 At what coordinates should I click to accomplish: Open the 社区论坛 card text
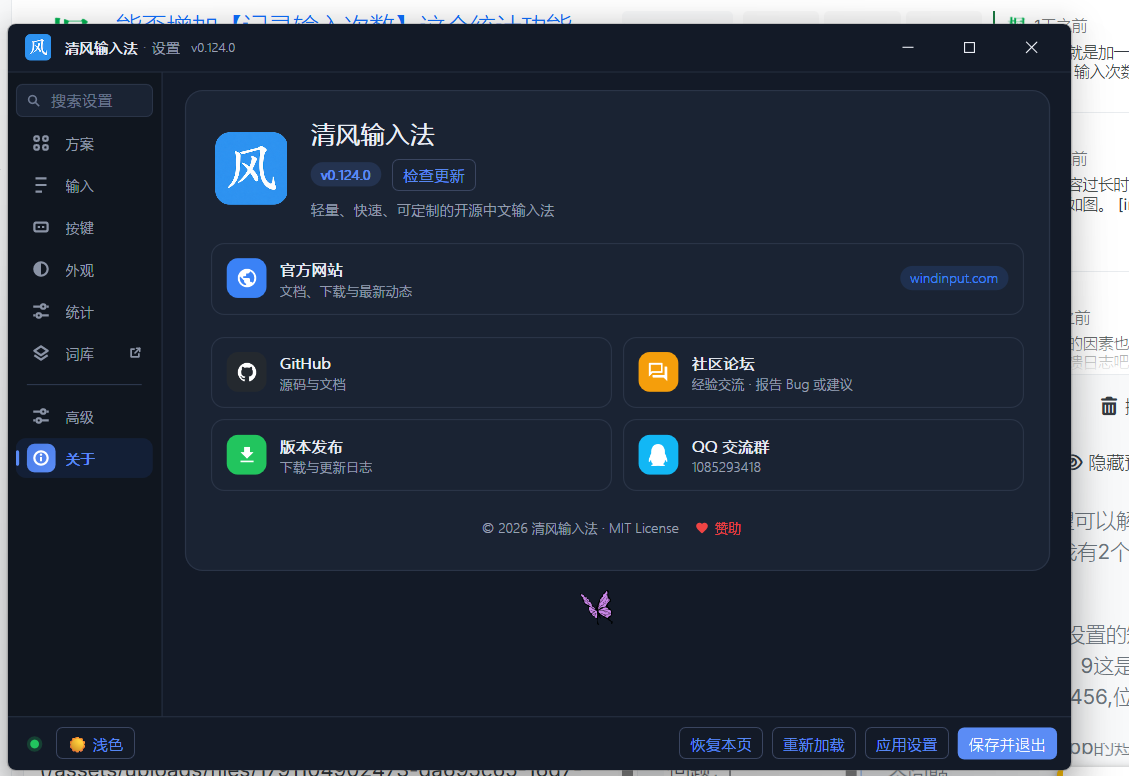[x=772, y=374]
